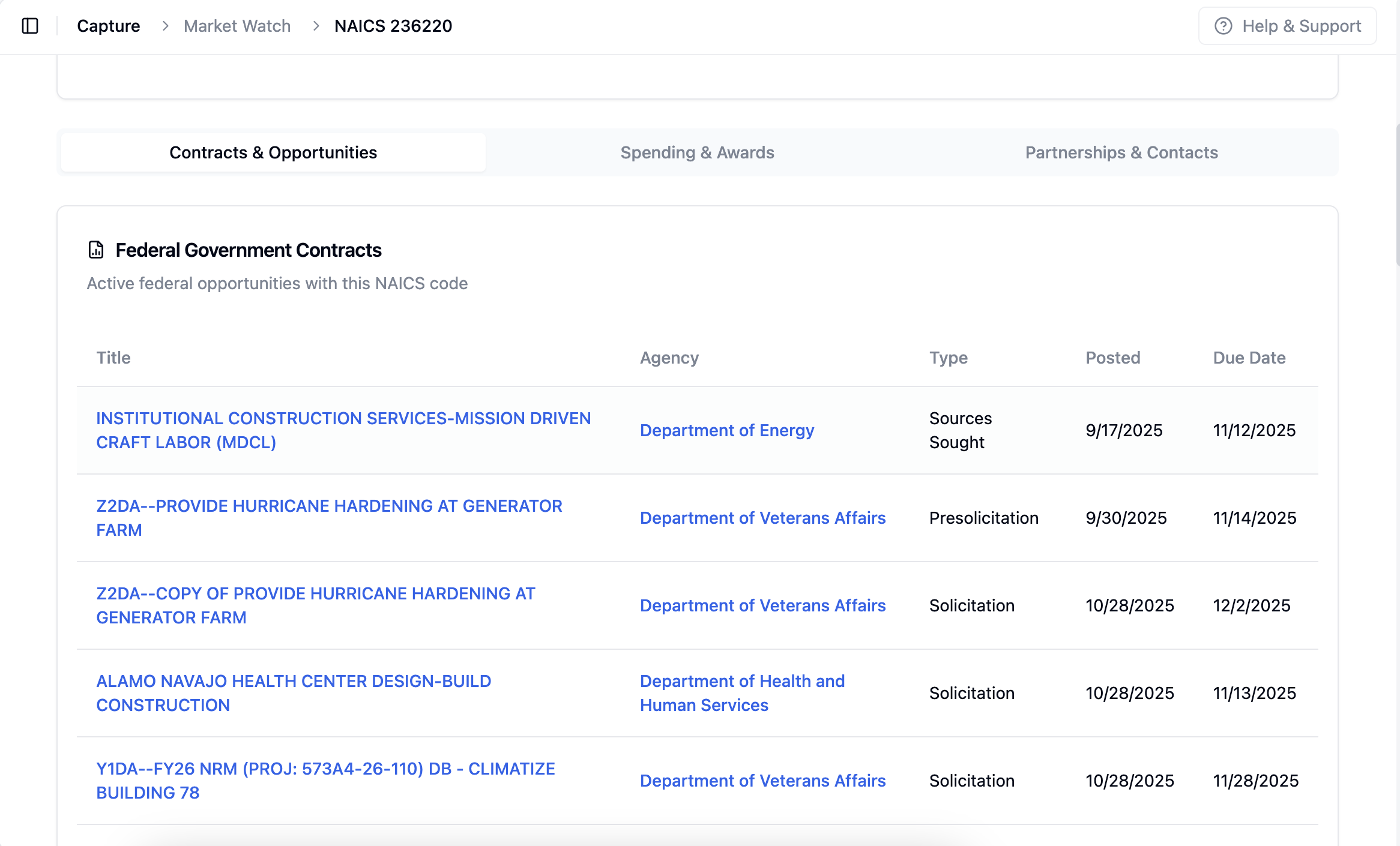The width and height of the screenshot is (1400, 846).
Task: Open the Partnerships & Contacts tab
Action: coord(1121,152)
